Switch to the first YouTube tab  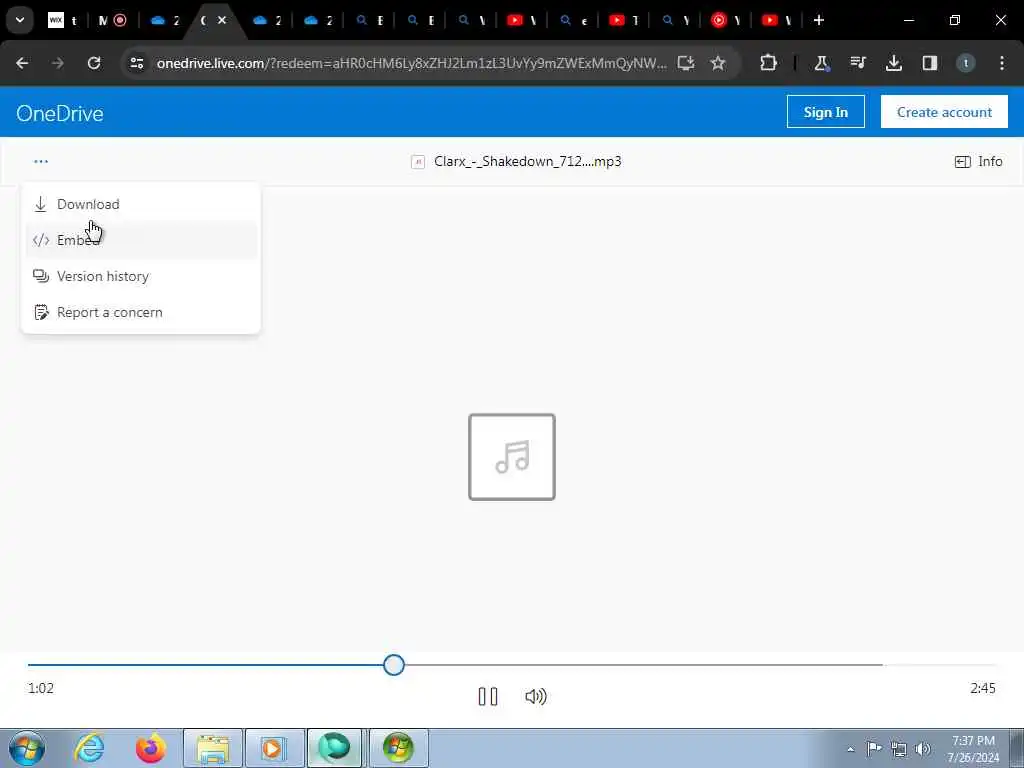coord(521,20)
